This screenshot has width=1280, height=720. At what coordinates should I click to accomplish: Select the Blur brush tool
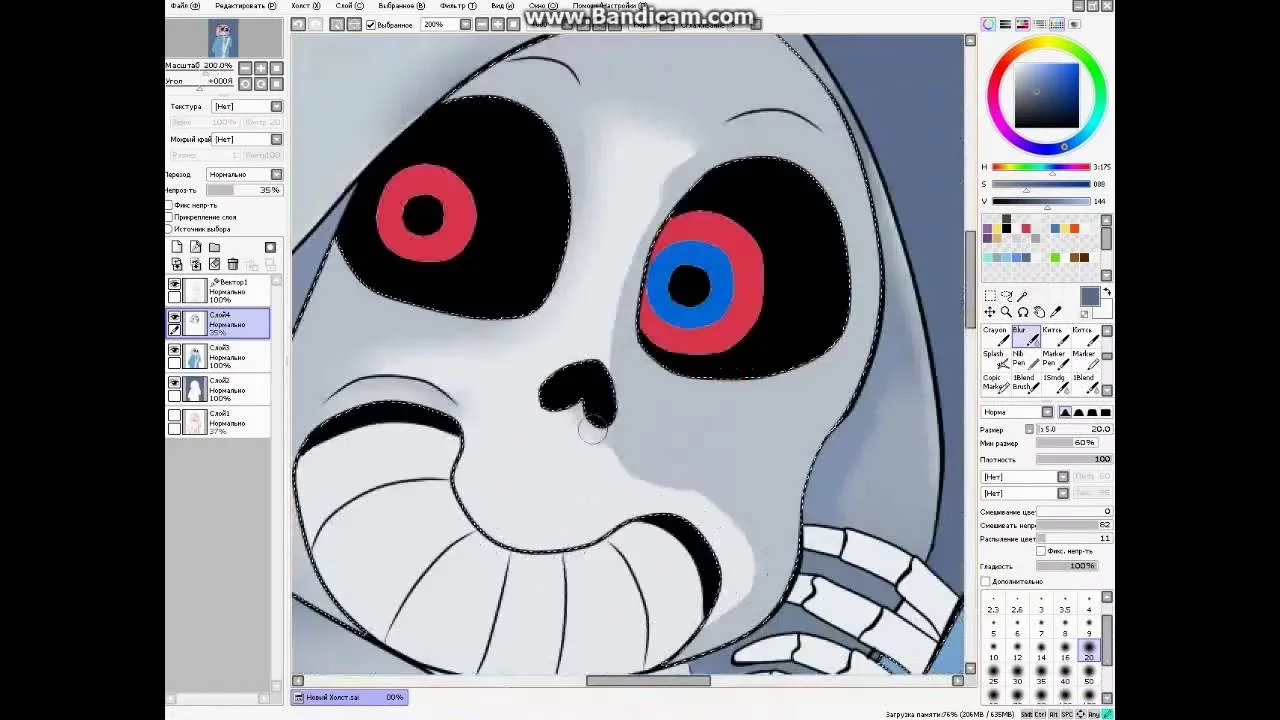(x=1025, y=336)
